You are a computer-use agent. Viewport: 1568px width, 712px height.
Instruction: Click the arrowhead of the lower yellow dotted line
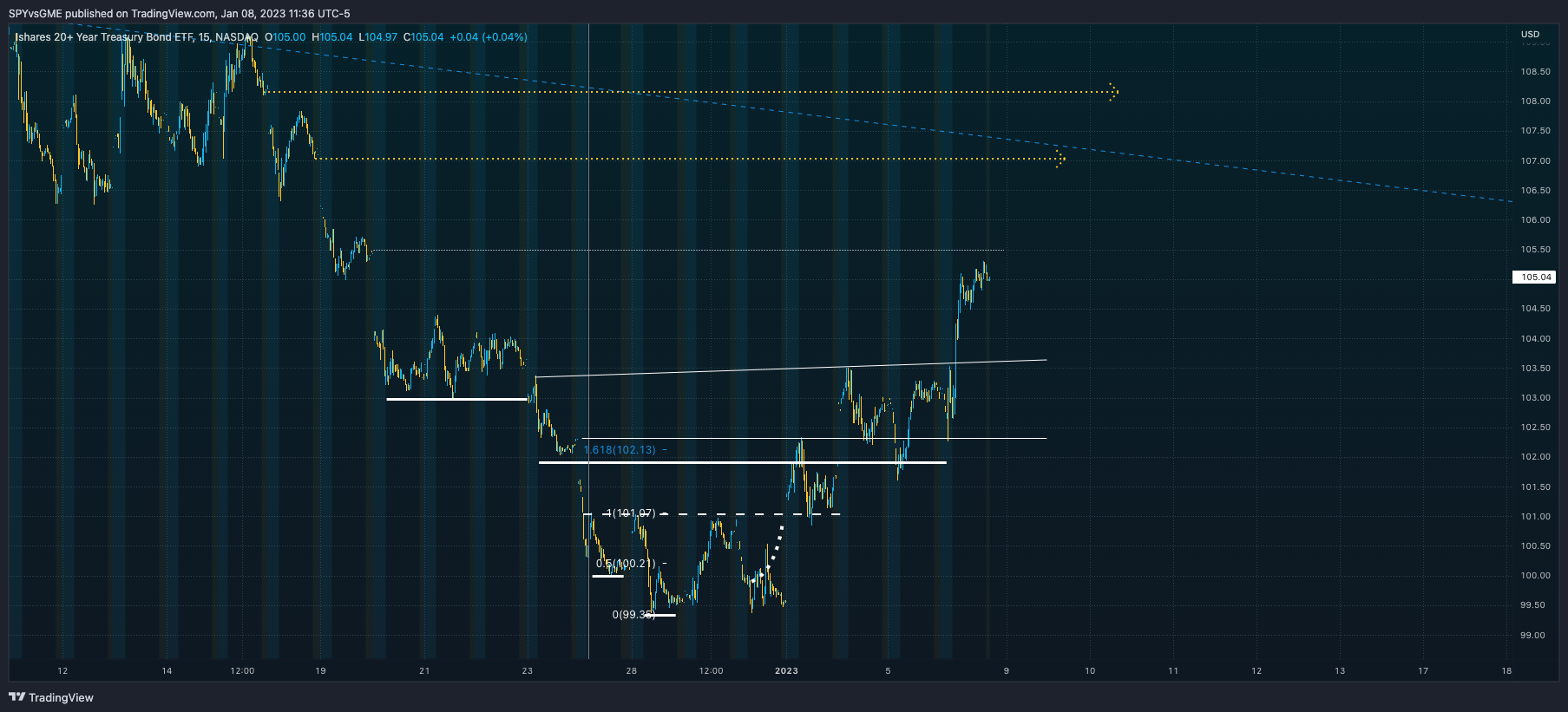1060,159
